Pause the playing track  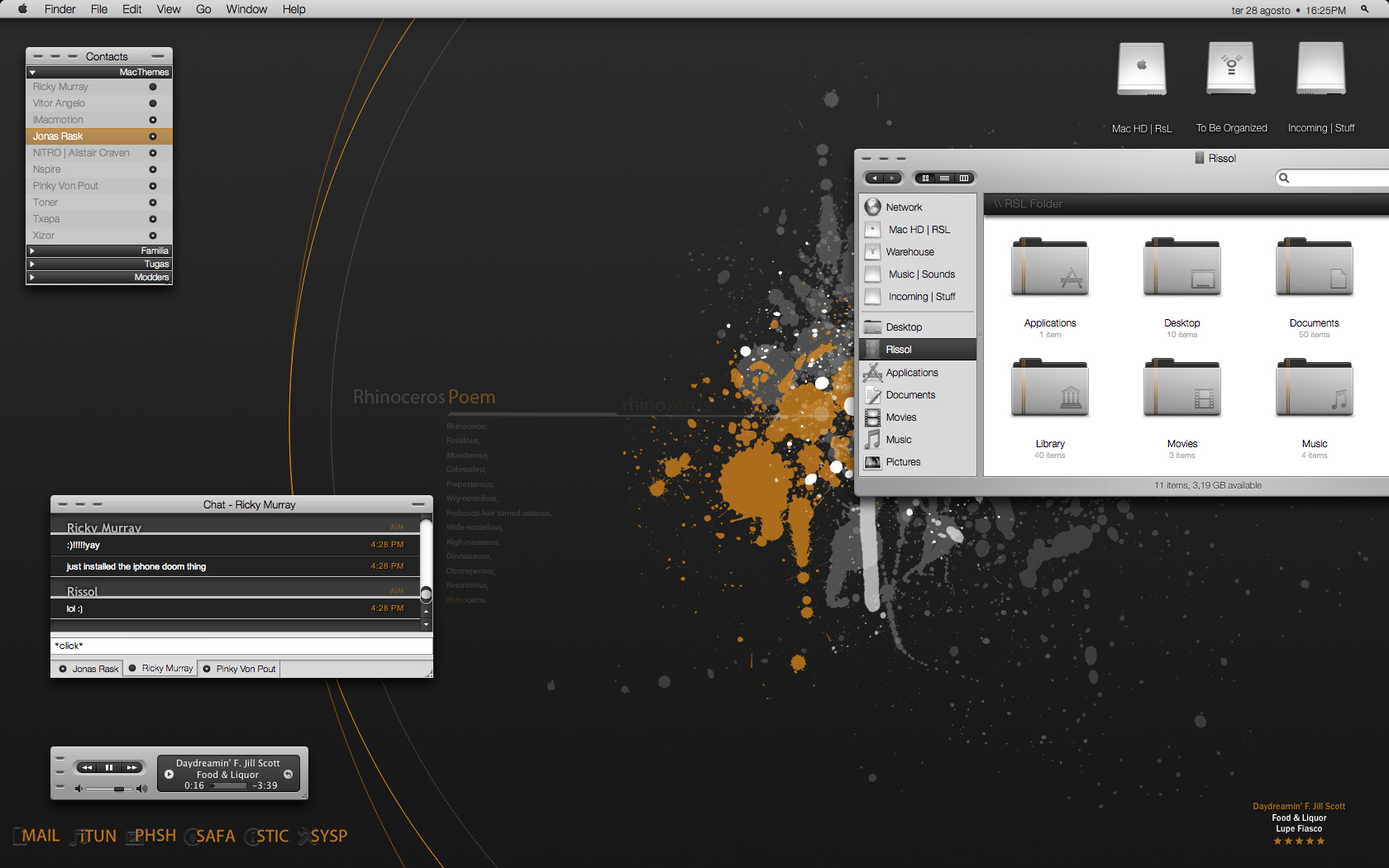(109, 767)
